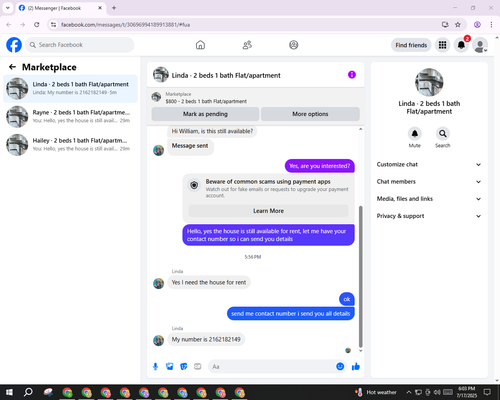Open a new browser tab
The height and width of the screenshot is (400, 500).
point(114,8)
